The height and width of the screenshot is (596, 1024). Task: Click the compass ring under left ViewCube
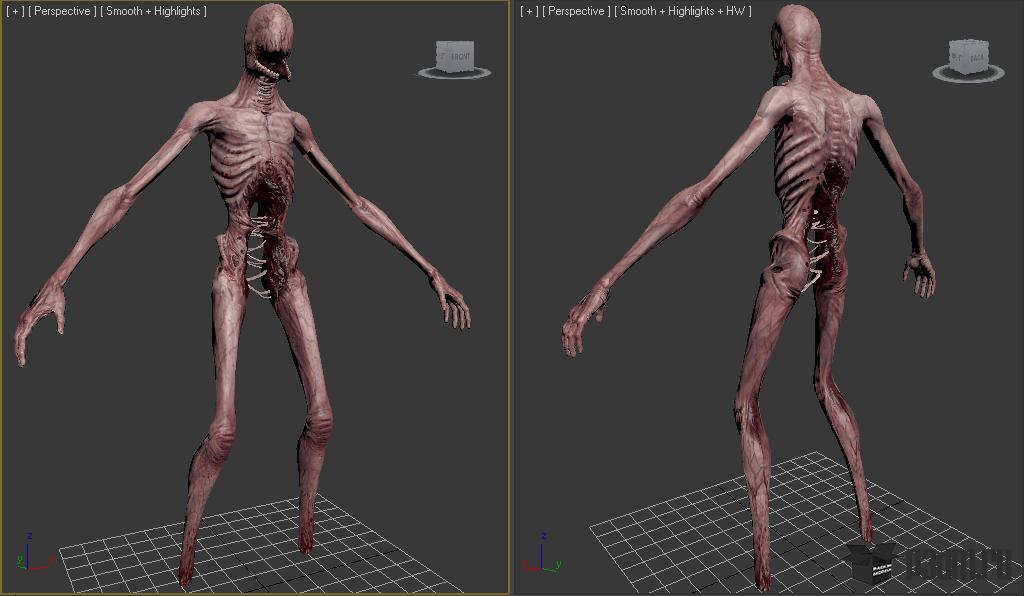pyautogui.click(x=454, y=73)
